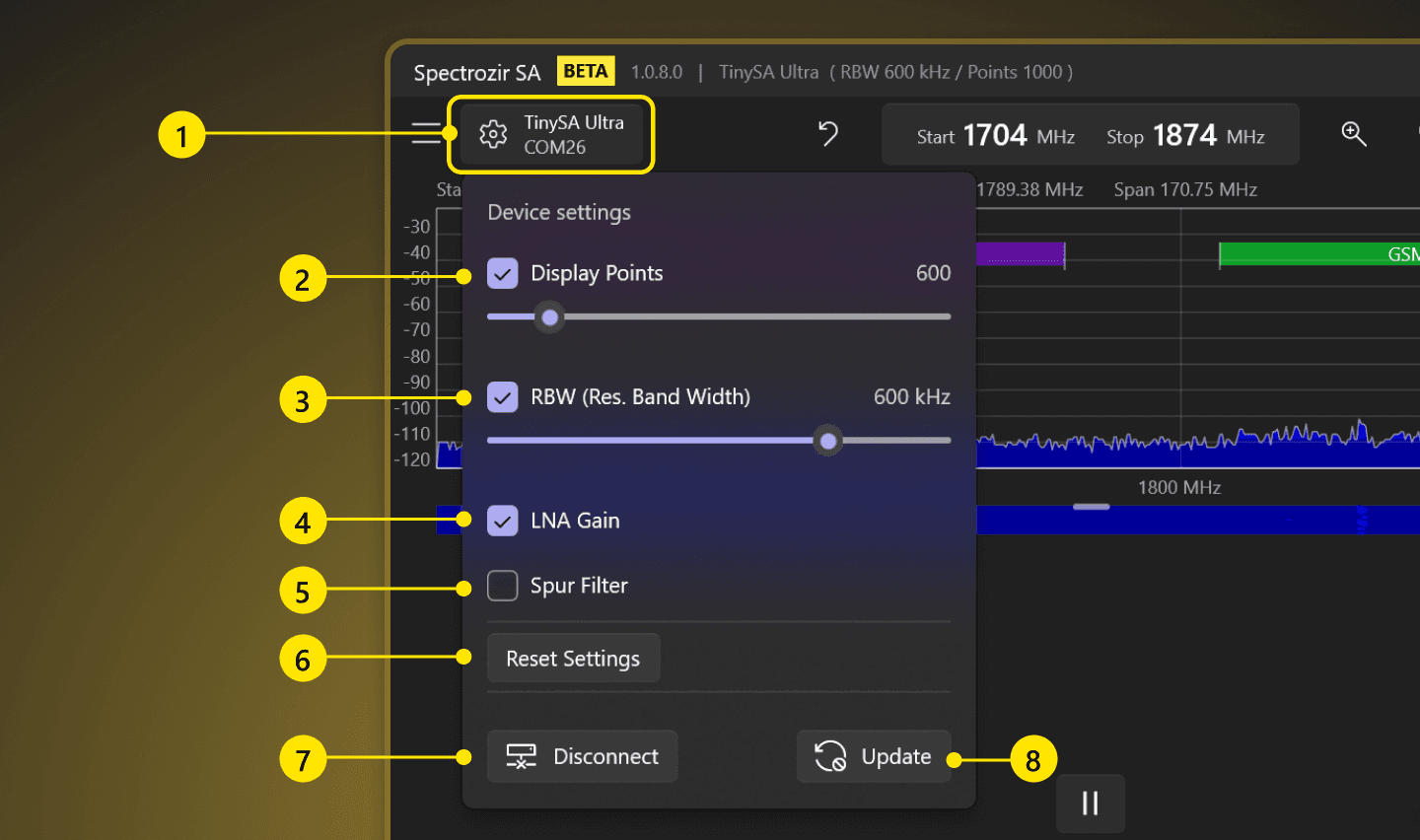
Task: Click the 600 kHz RBW value
Action: click(912, 397)
